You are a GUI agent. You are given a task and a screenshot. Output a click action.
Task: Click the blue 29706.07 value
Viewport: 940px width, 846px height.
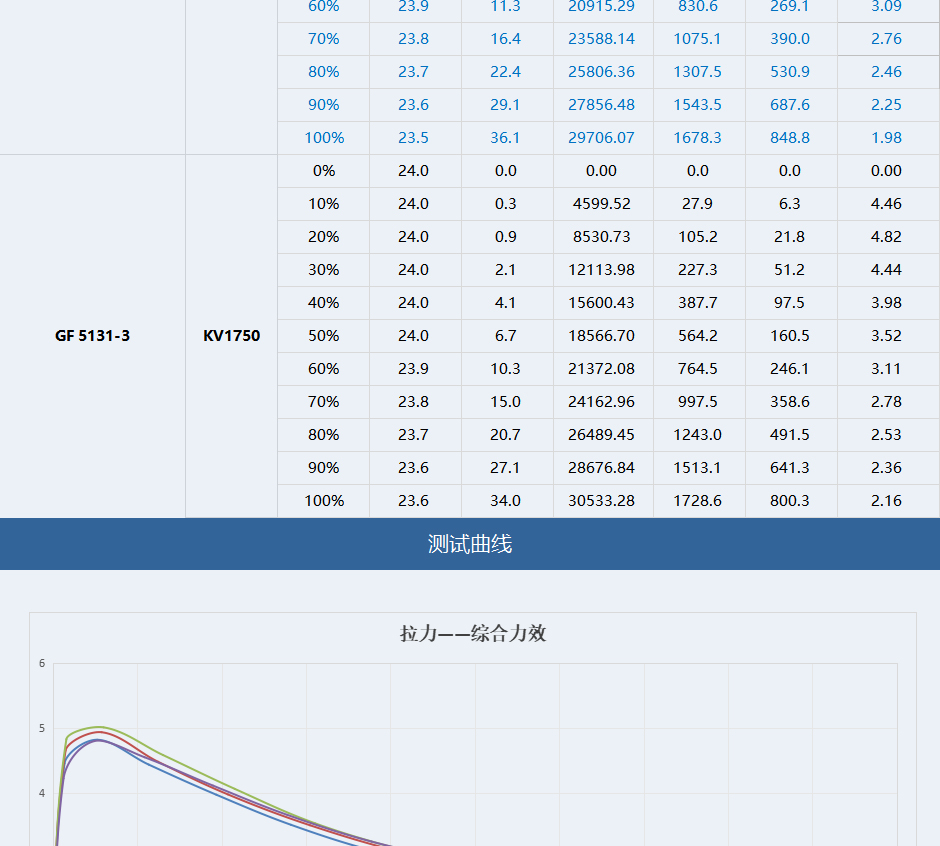tap(601, 138)
